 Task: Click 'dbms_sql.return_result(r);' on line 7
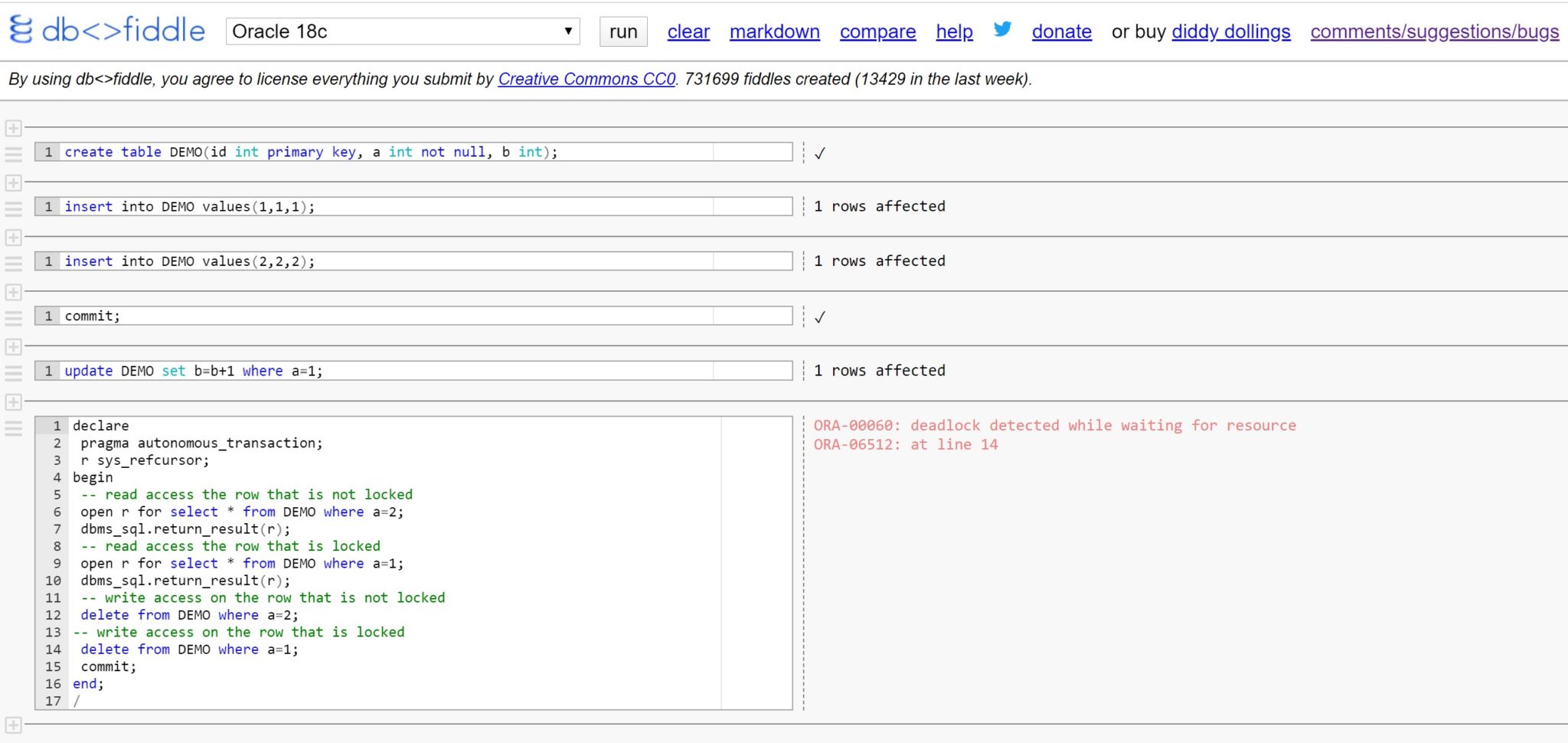(x=185, y=529)
